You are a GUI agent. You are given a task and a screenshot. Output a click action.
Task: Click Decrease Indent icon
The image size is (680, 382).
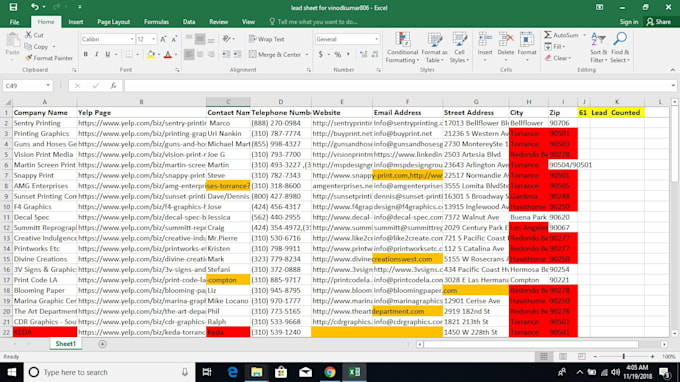pyautogui.click(x=226, y=54)
